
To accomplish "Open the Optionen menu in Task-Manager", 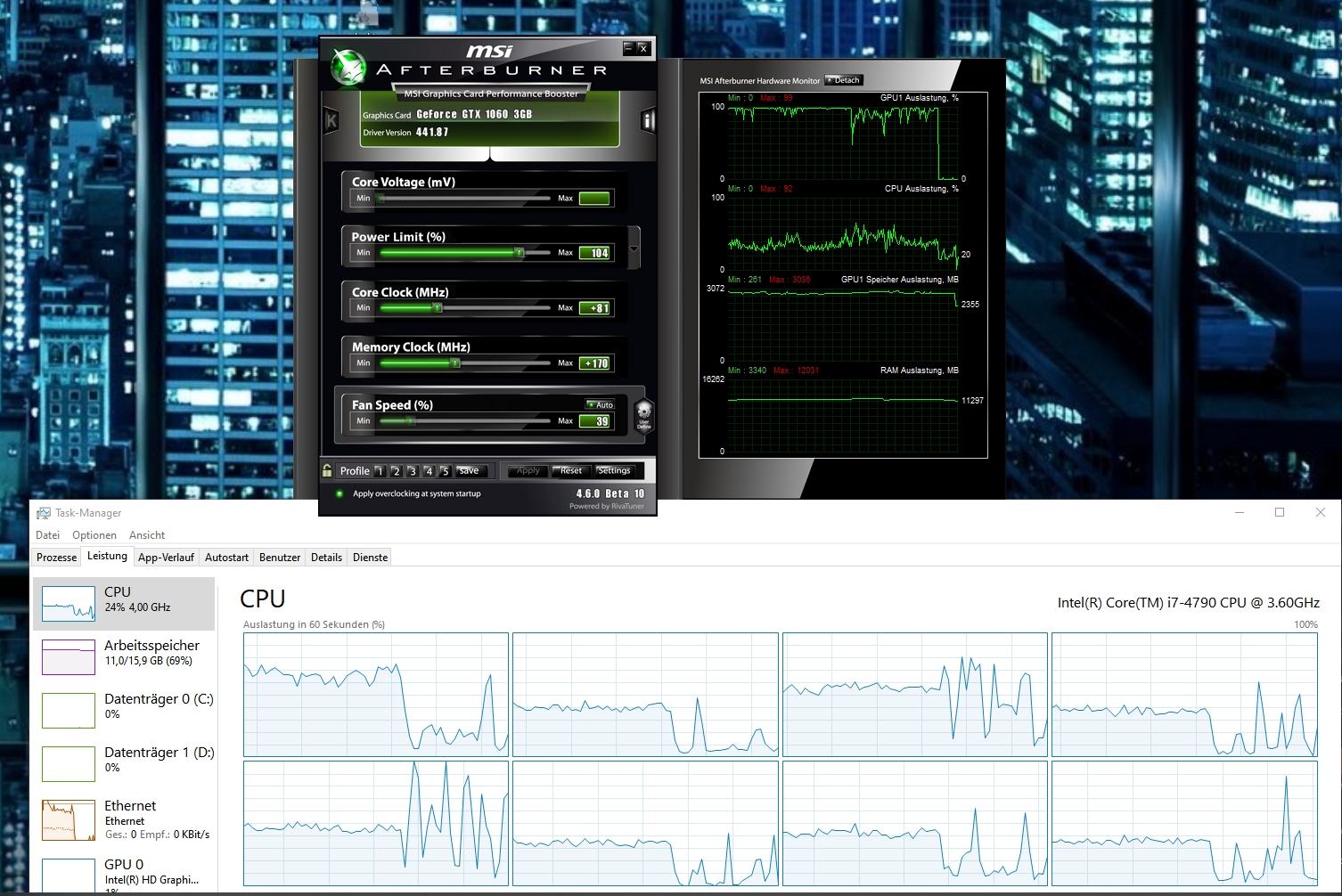I will pos(94,535).
